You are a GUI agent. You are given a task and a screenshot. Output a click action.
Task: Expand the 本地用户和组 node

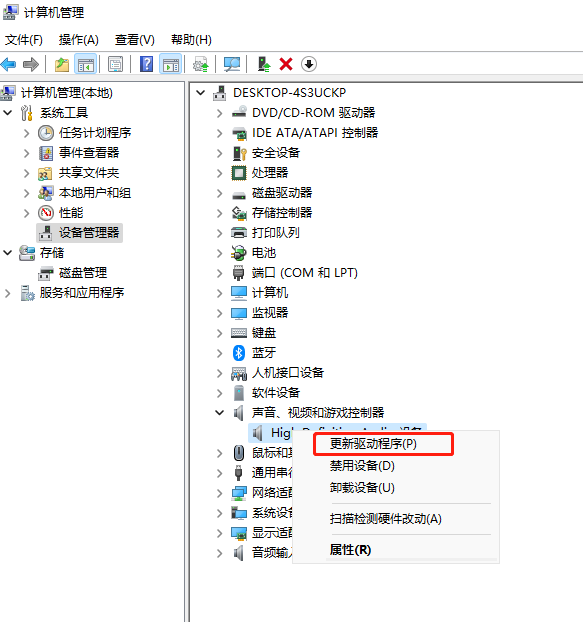pos(27,193)
